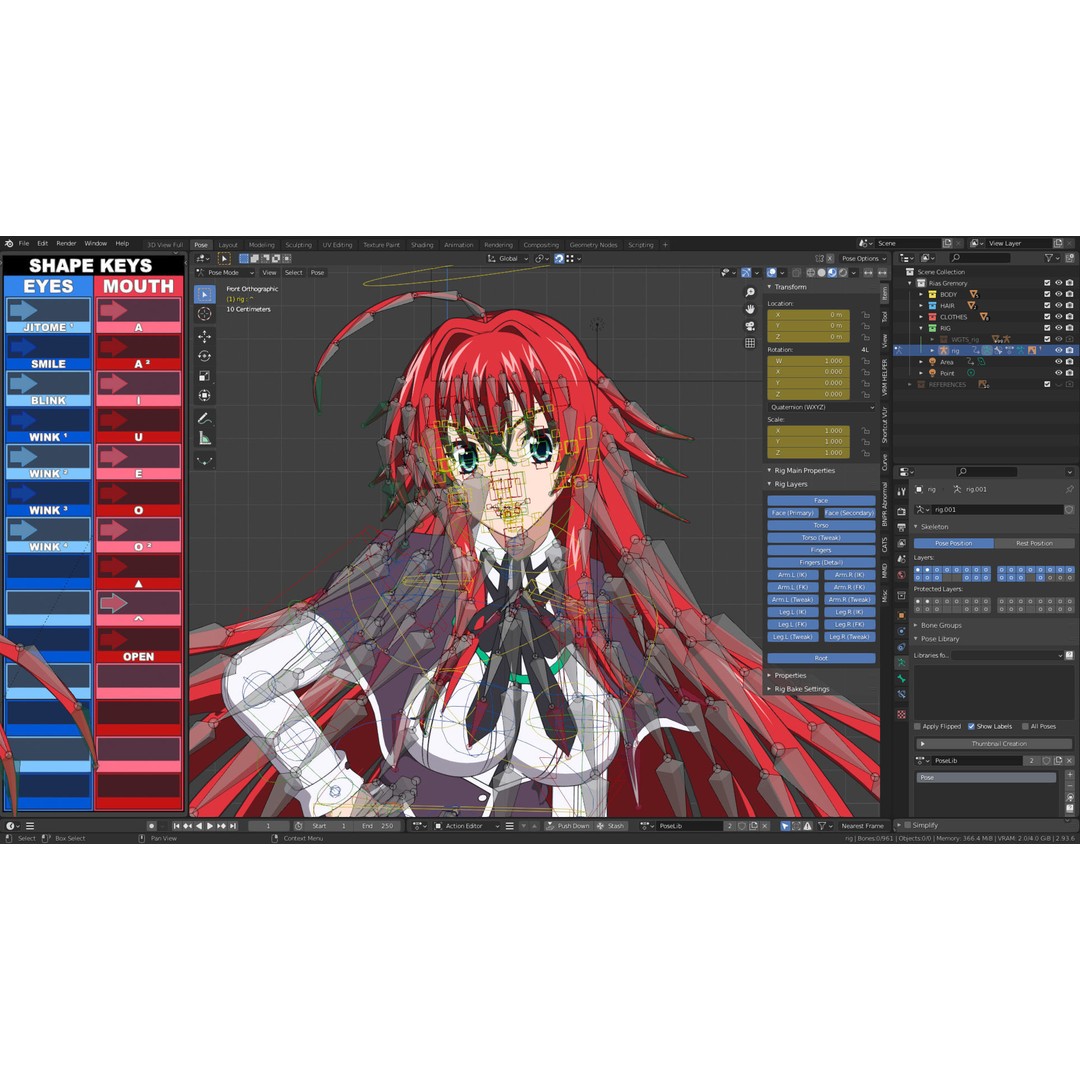Open the Render properties tab icon
Viewport: 1080px width, 1080px height.
pyautogui.click(x=902, y=512)
